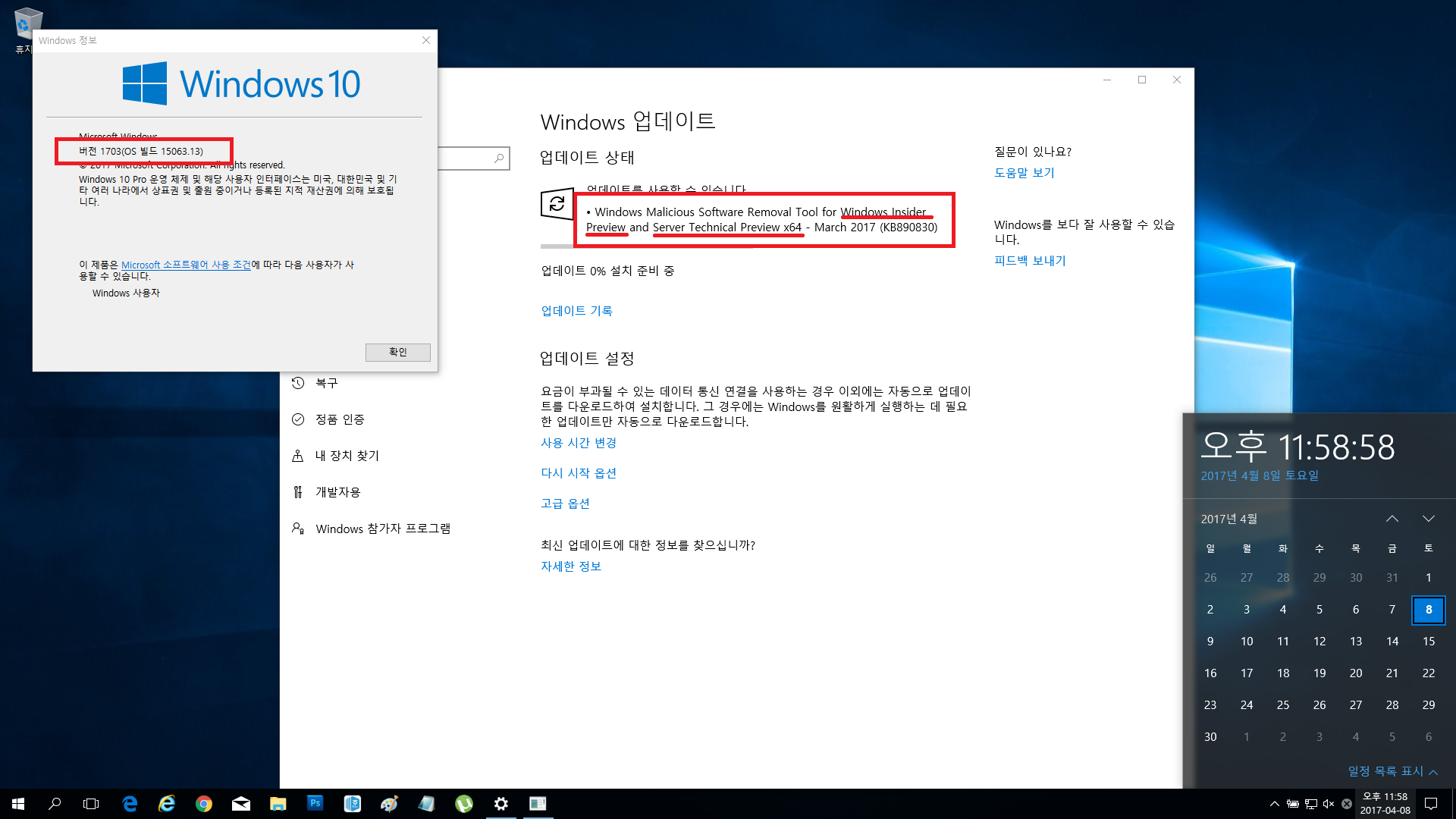Open Task View on taskbar
The height and width of the screenshot is (819, 1456).
click(91, 804)
